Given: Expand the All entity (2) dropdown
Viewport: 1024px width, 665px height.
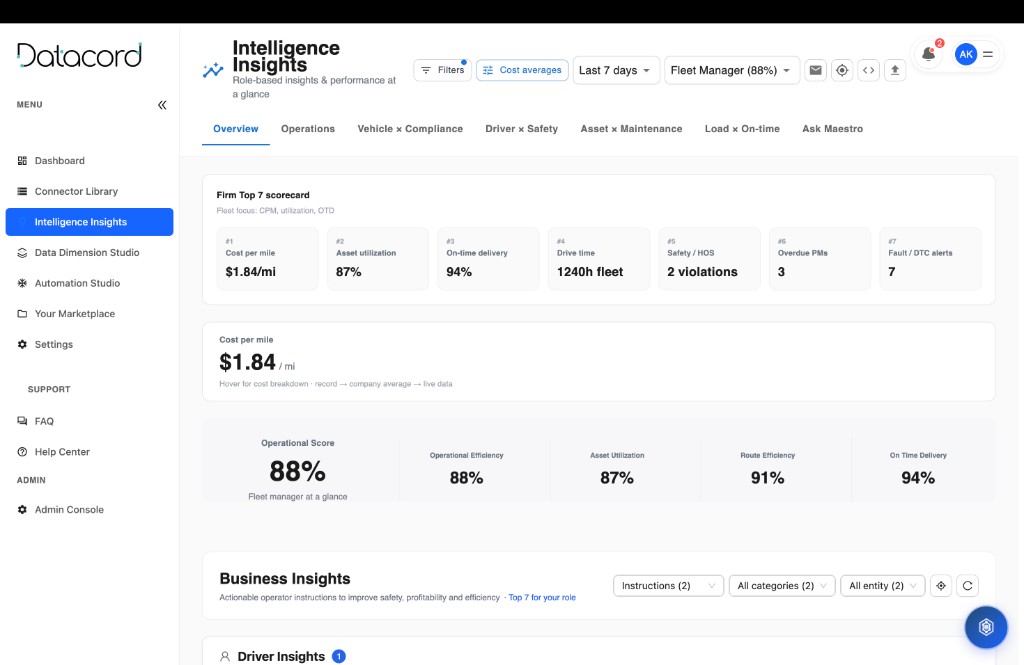Looking at the screenshot, I should [x=883, y=586].
